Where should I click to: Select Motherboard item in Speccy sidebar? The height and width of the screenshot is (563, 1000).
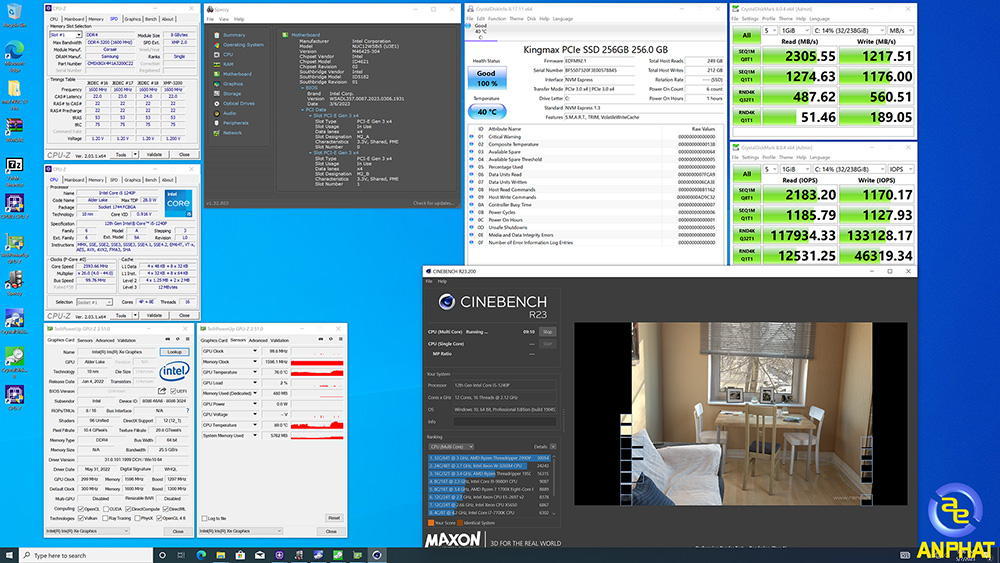237,74
